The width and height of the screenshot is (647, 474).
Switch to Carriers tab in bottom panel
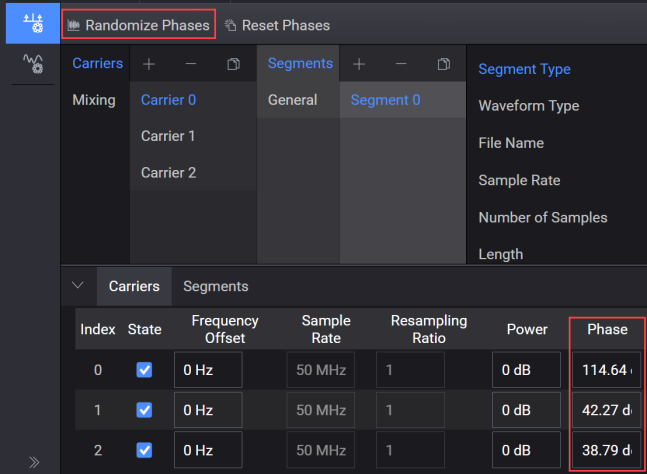point(134,286)
